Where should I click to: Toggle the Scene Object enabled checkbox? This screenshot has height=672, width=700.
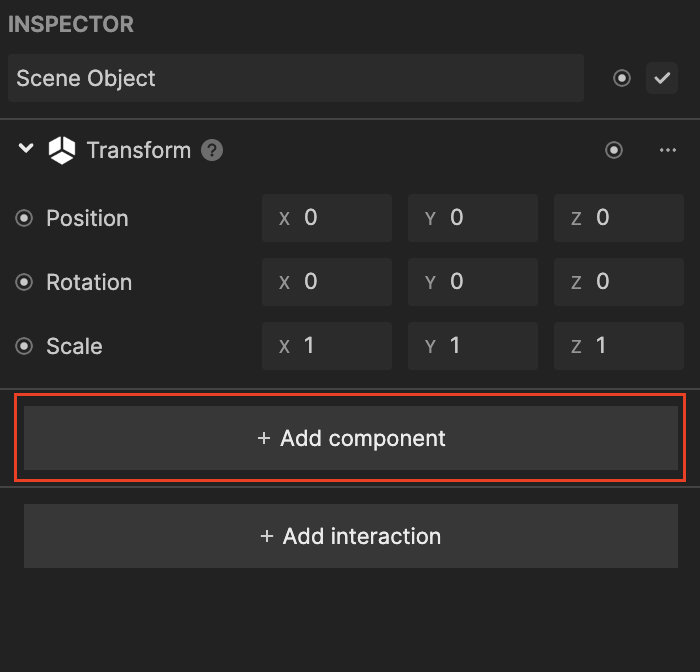(661, 78)
